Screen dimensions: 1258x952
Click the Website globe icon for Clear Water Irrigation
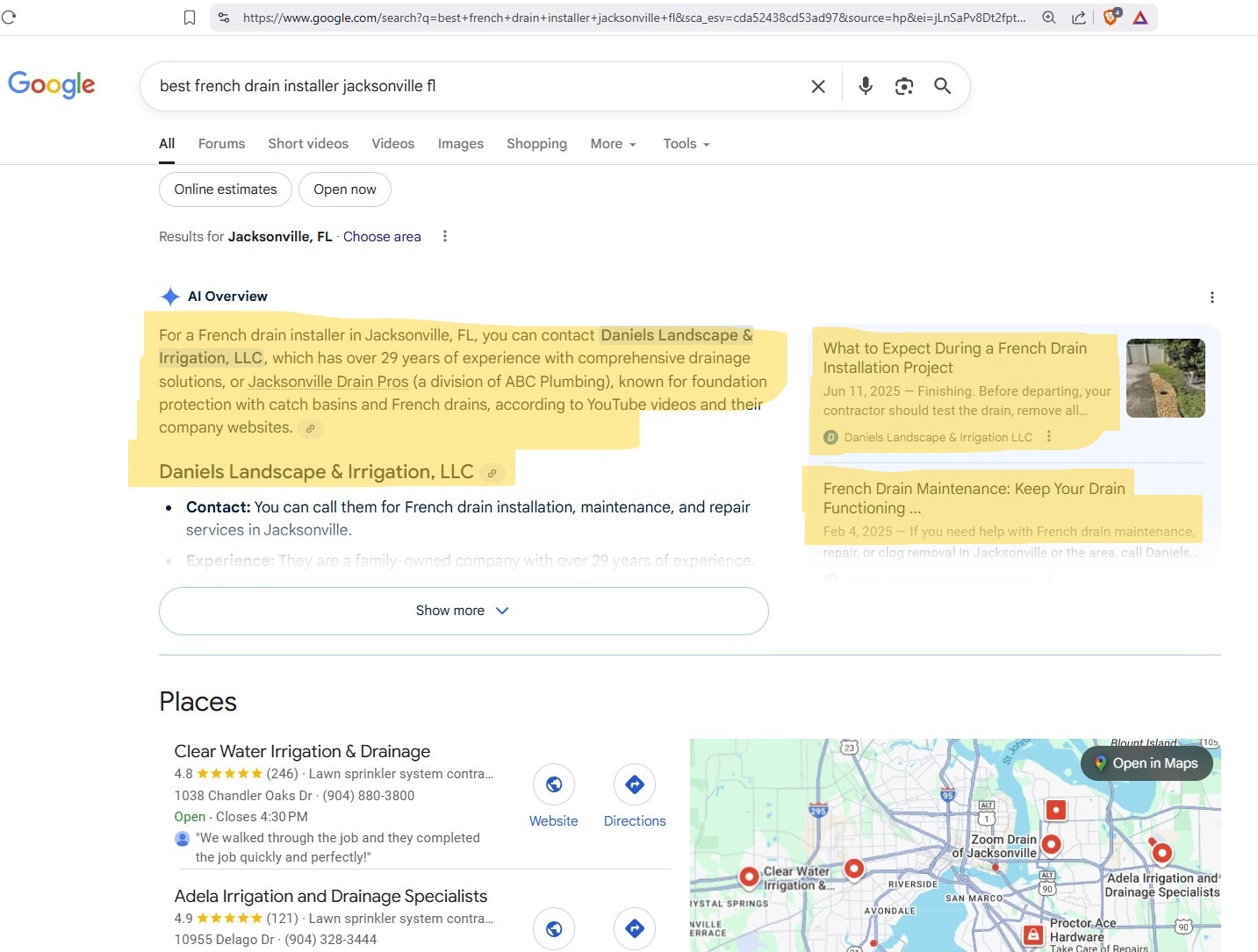(554, 784)
